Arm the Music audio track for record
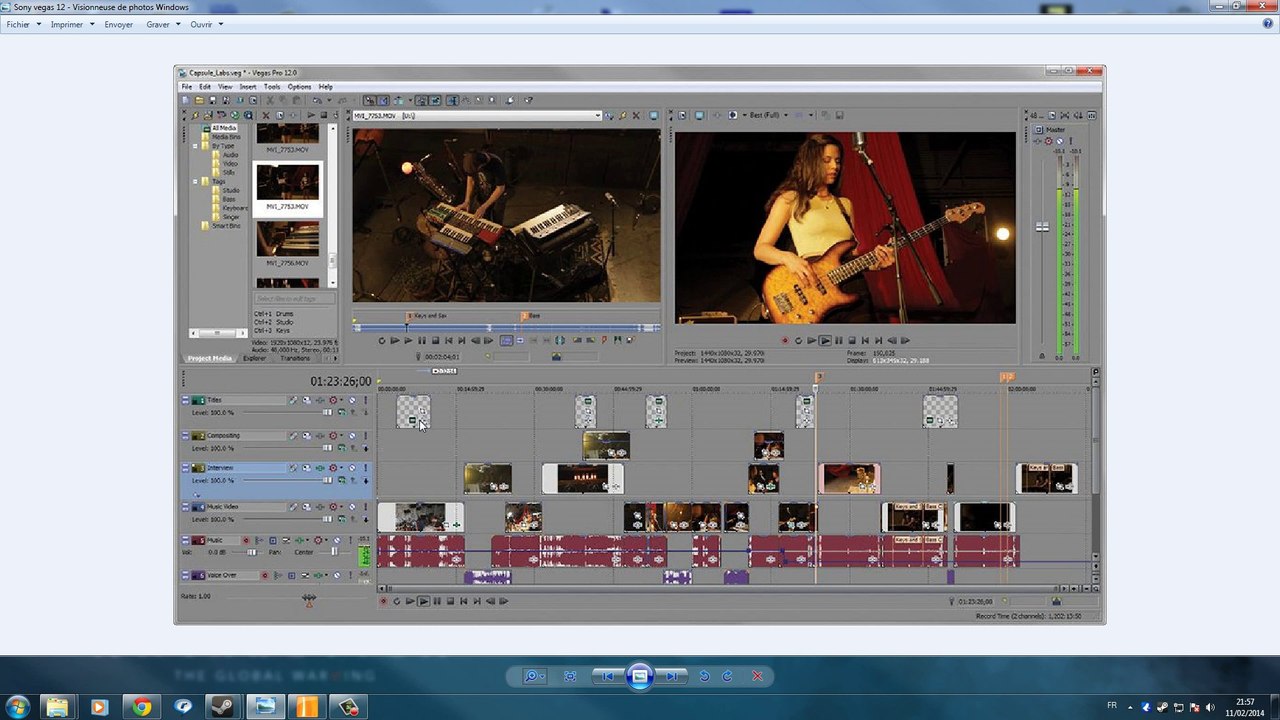 point(246,541)
